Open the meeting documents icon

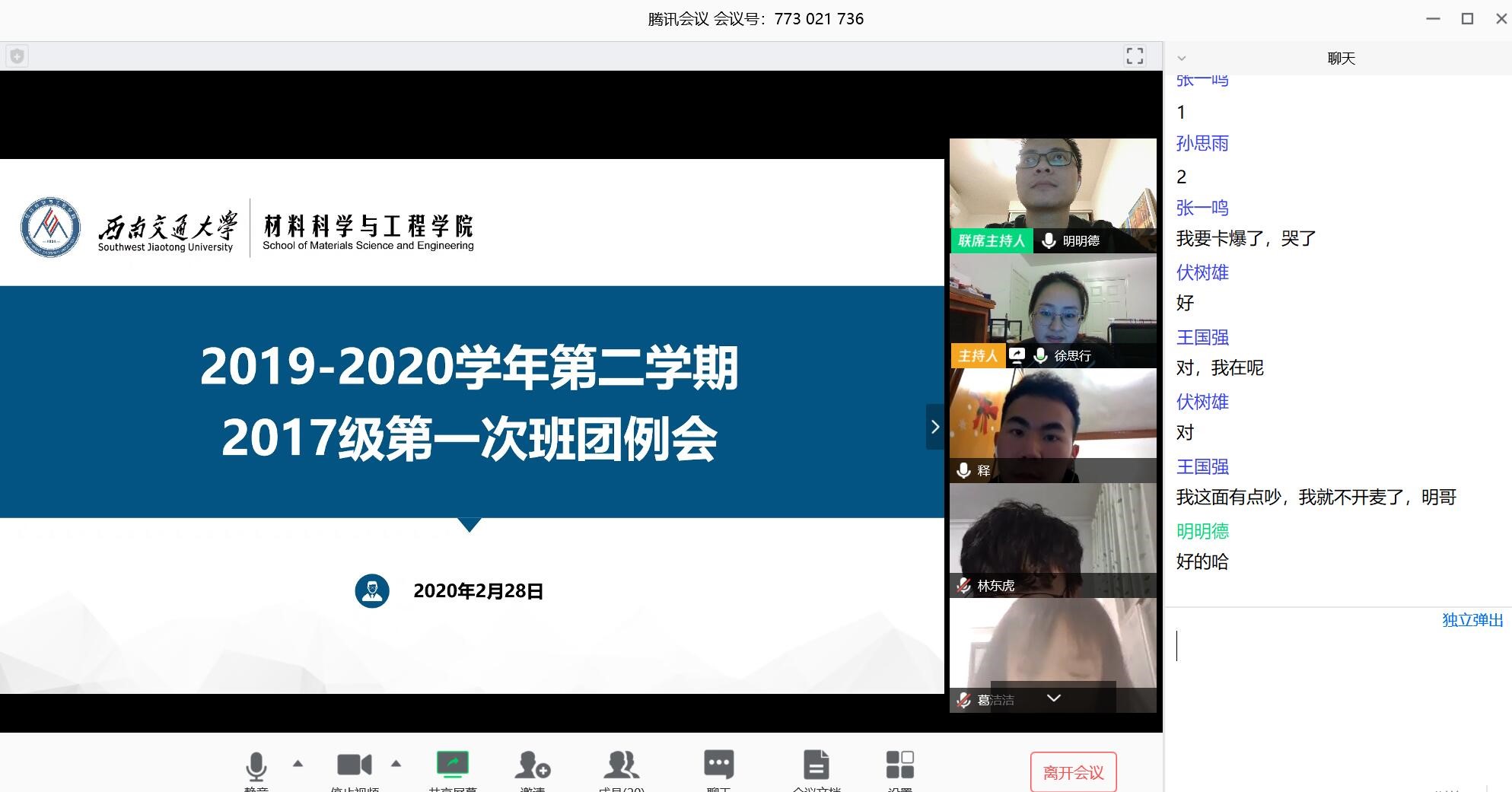pos(816,765)
